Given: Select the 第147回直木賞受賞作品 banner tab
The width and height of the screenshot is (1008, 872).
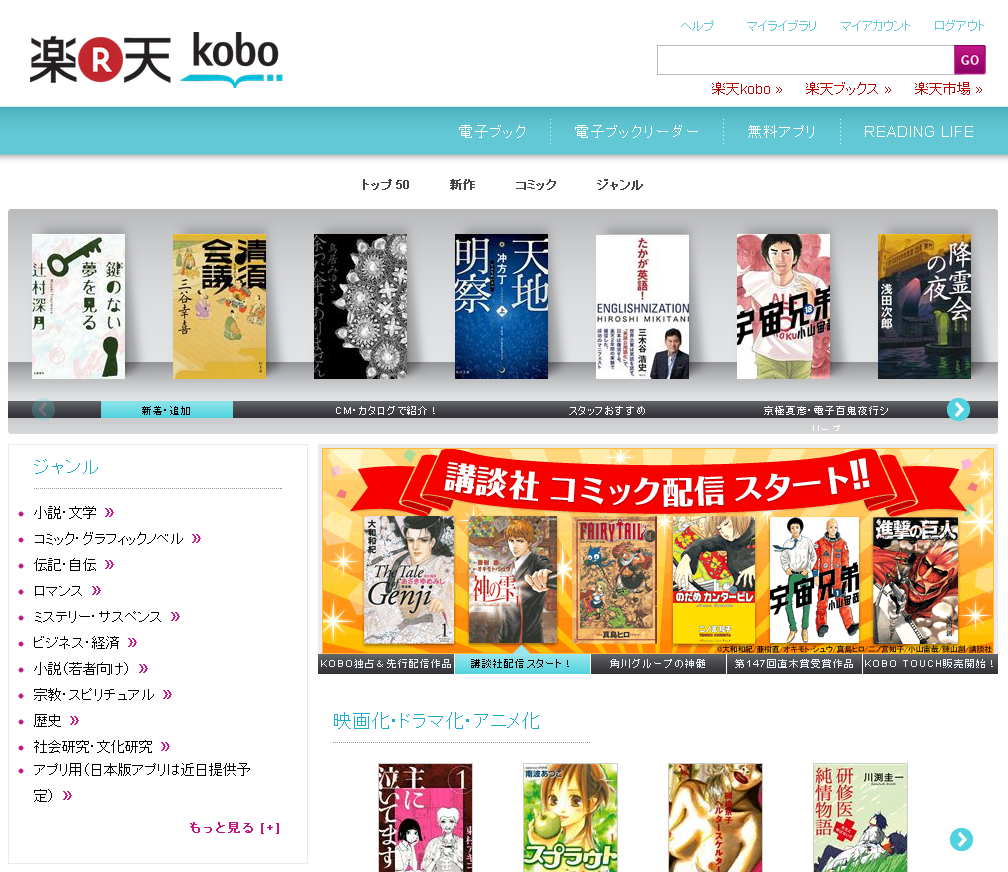Looking at the screenshot, I should click(794, 664).
